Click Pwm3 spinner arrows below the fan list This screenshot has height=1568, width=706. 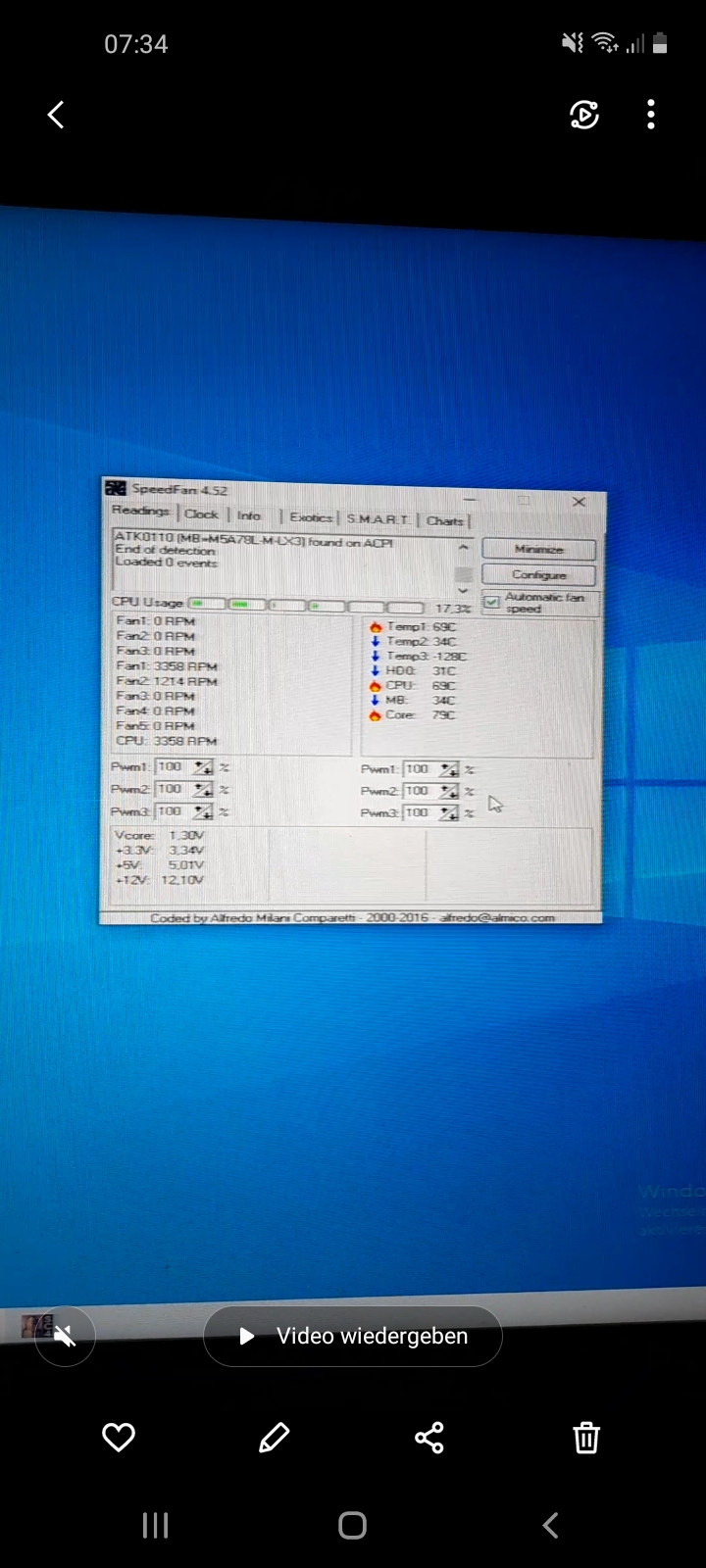203,811
